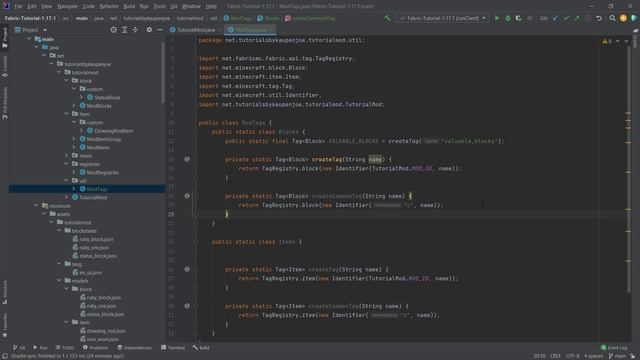The height and width of the screenshot is (360, 640).
Task: Open the File menu
Action: click(18, 6)
